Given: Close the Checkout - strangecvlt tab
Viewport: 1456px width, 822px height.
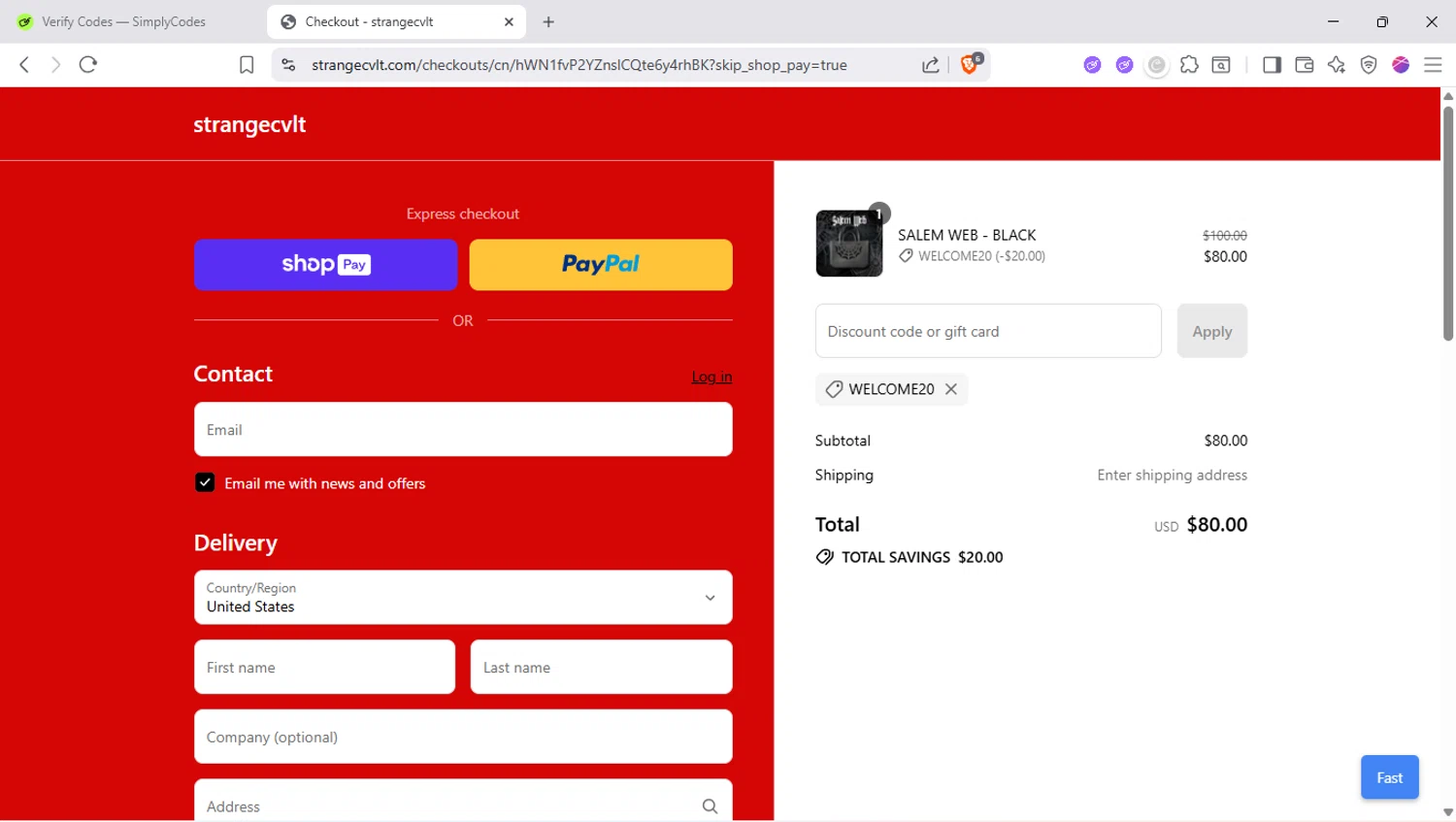Looking at the screenshot, I should tap(509, 21).
